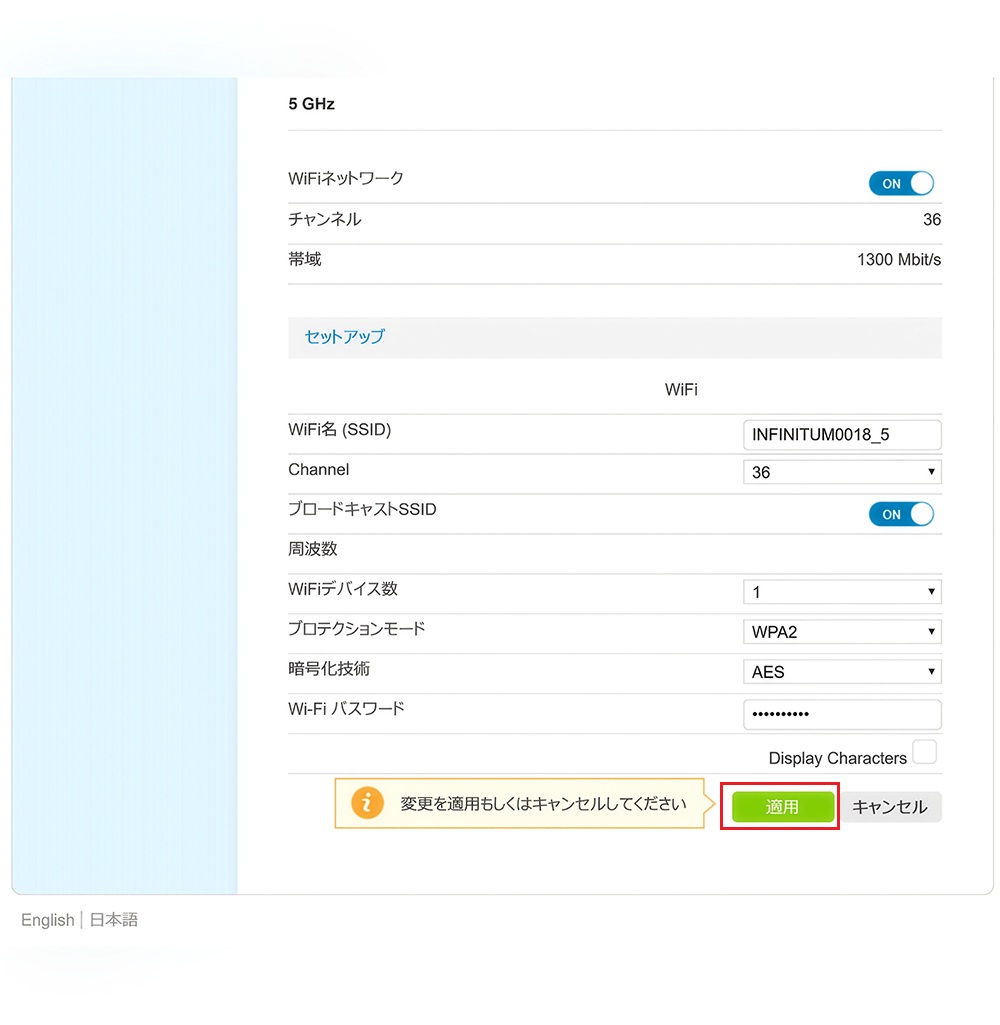Check the Display Characters checkbox

click(924, 752)
